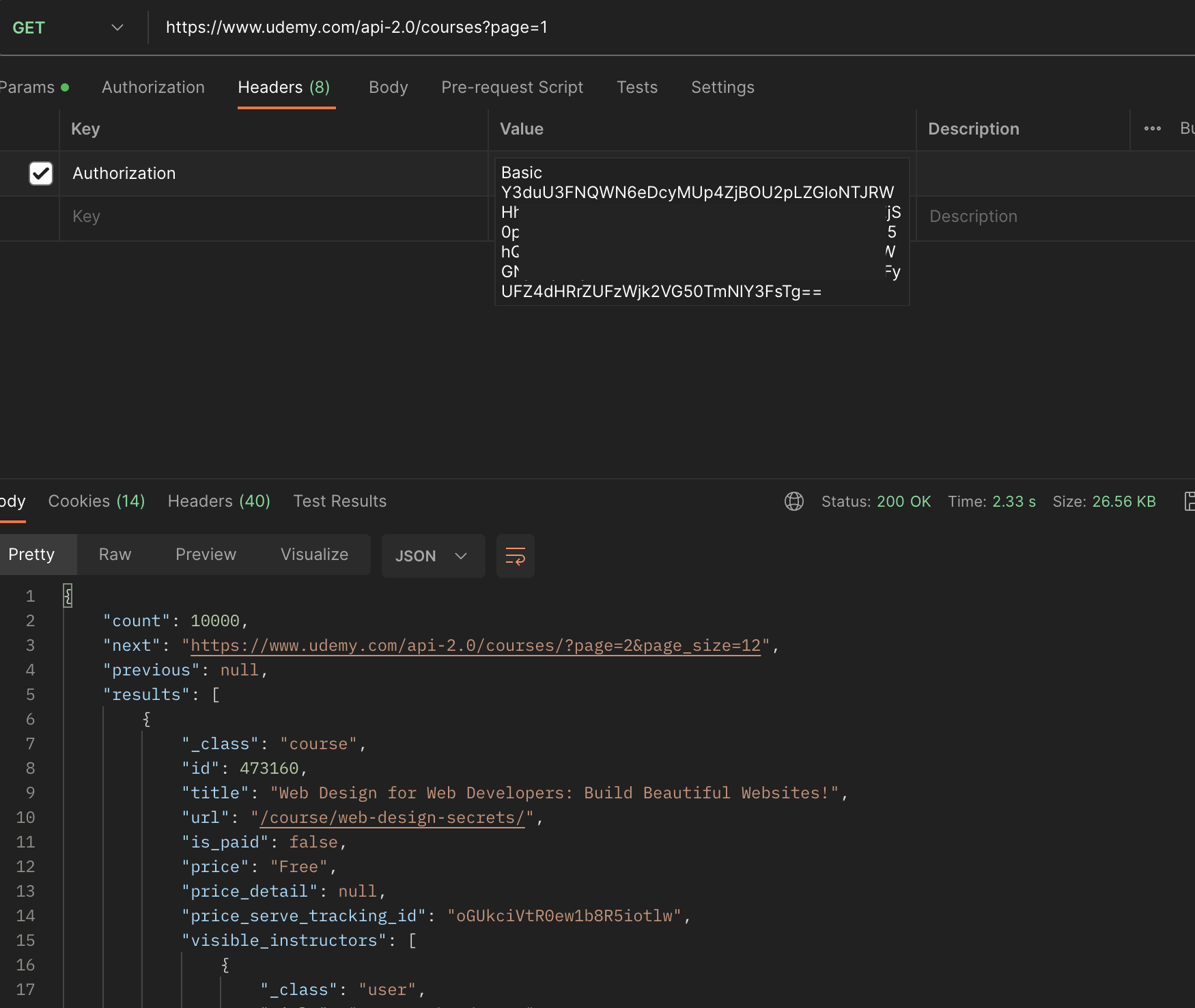1195x1008 pixels.
Task: Open the JSON response format dropdown
Action: [x=433, y=556]
